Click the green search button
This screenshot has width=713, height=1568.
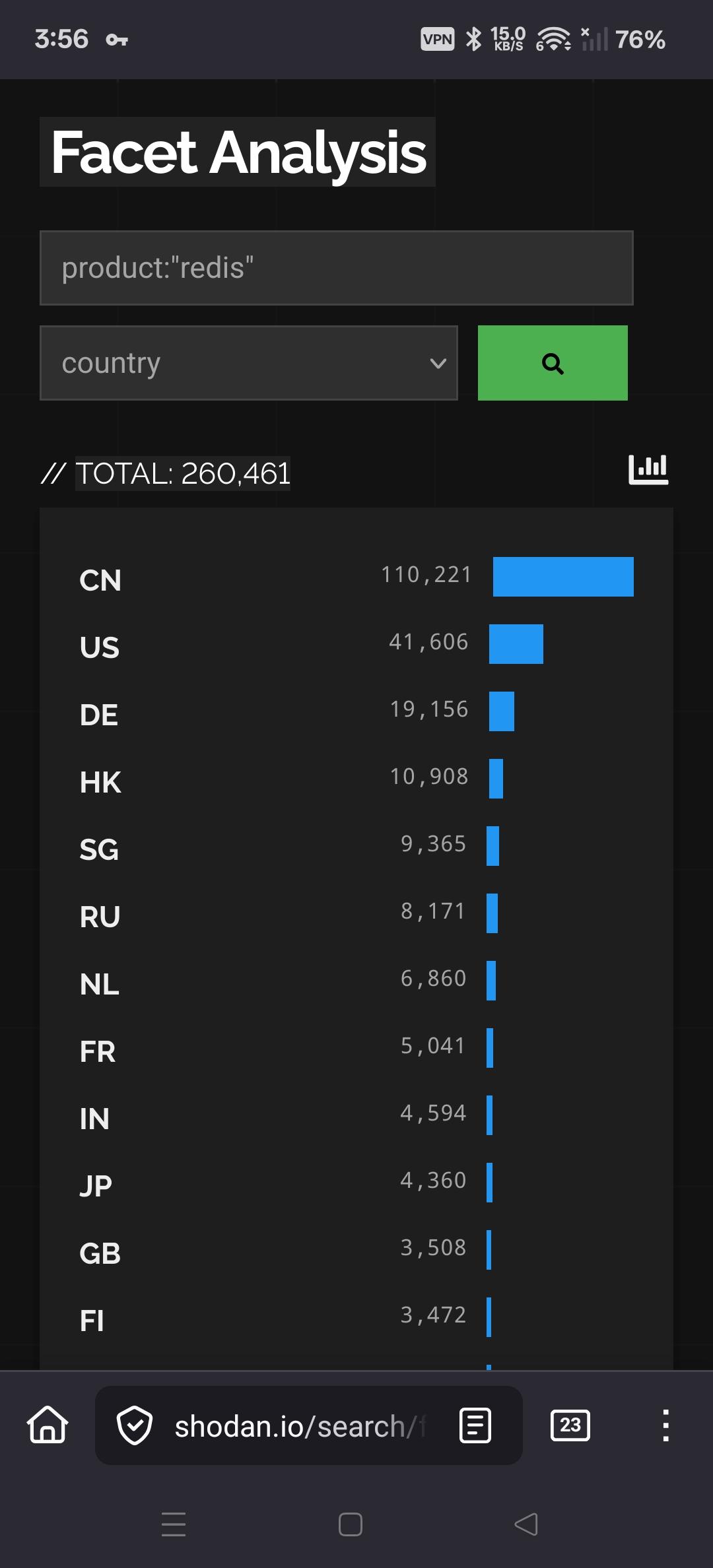coord(553,363)
